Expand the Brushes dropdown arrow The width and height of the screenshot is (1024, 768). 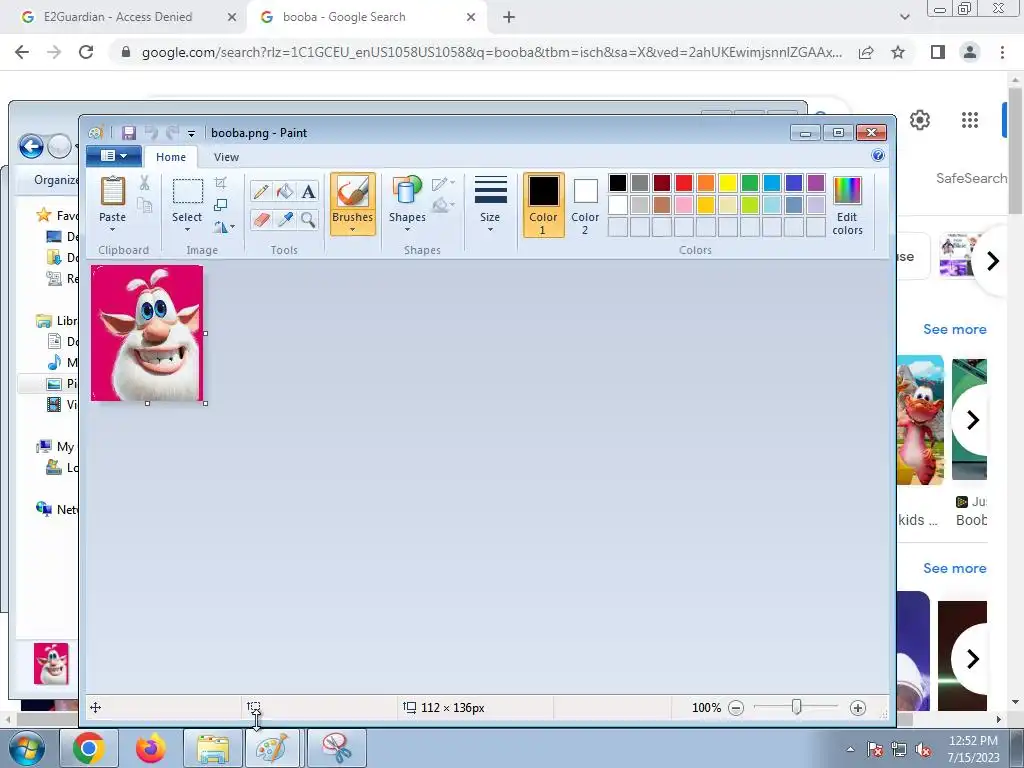pyautogui.click(x=353, y=229)
